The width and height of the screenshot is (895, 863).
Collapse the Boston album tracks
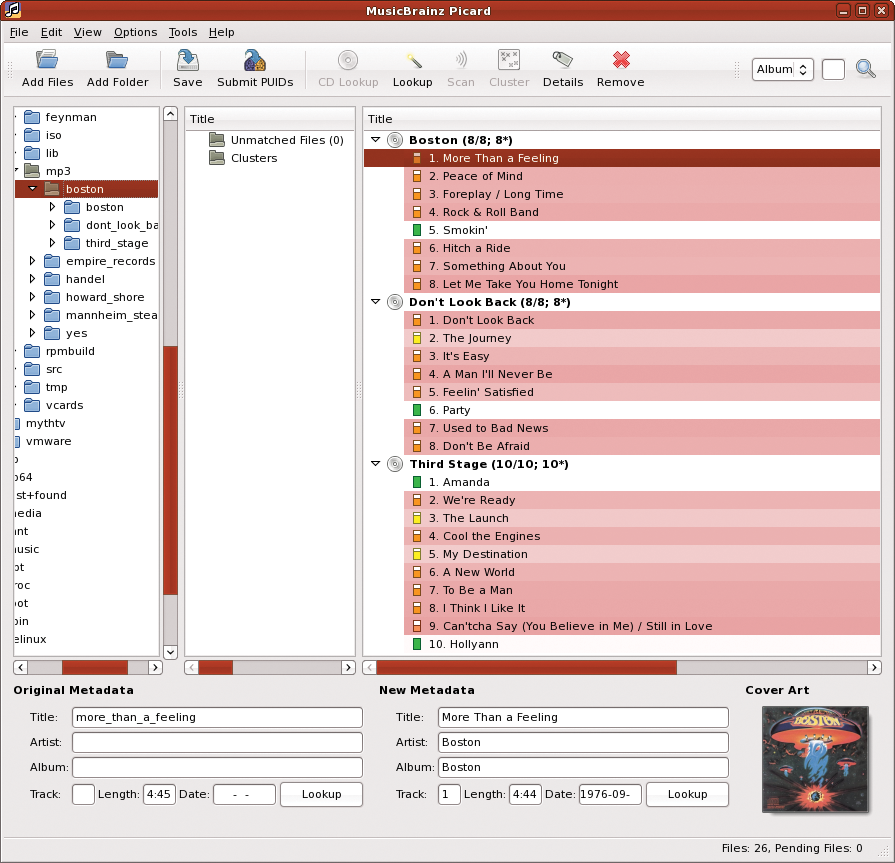376,139
